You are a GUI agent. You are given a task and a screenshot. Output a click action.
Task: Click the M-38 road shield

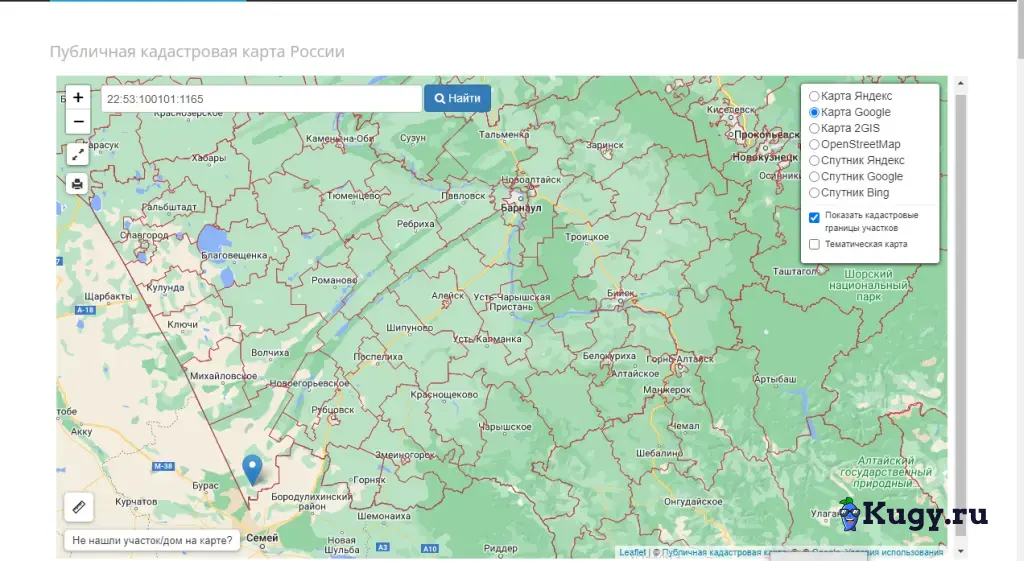[163, 466]
